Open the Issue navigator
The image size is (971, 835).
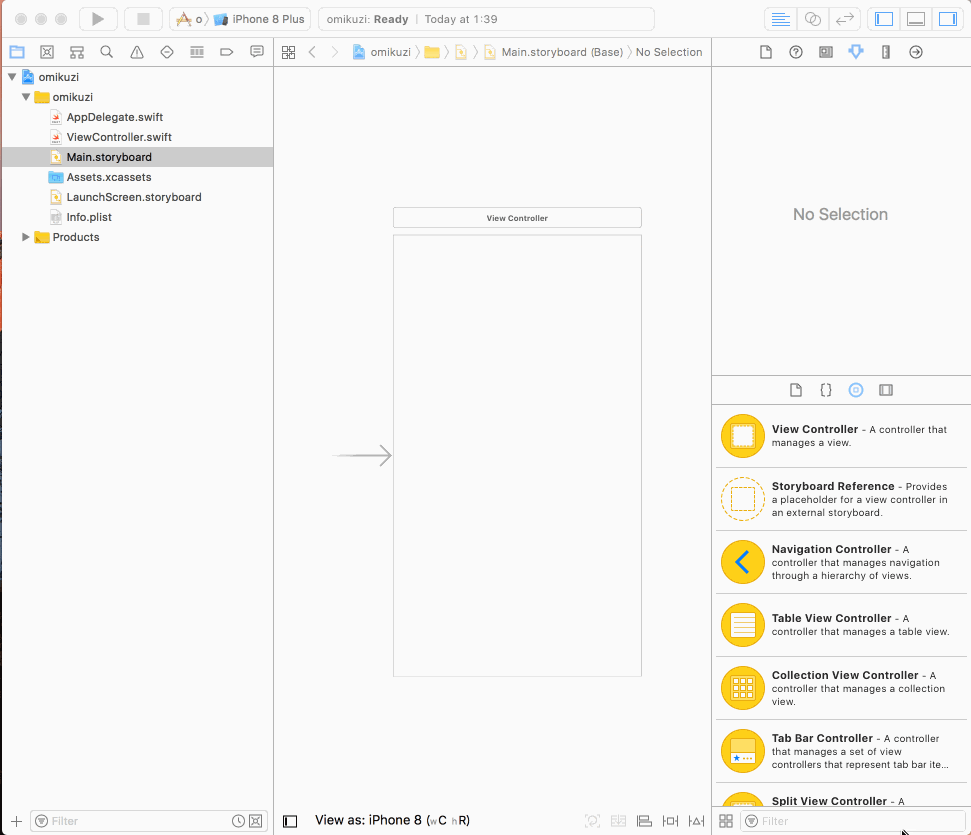137,52
